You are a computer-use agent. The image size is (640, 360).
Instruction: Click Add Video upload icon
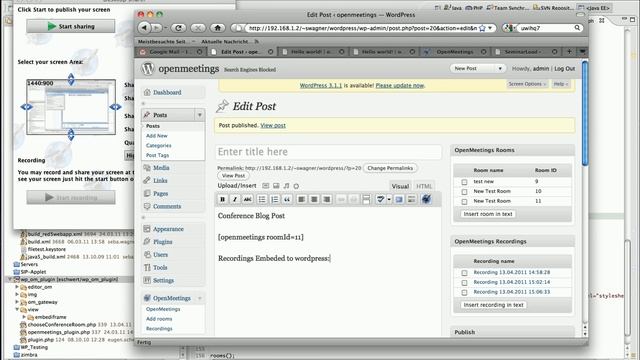click(x=276, y=186)
